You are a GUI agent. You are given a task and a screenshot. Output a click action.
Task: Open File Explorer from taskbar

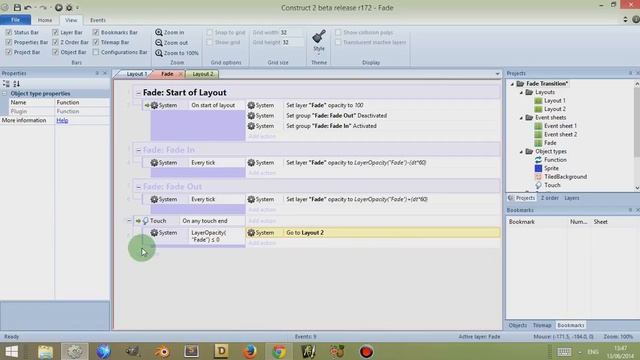coord(45,351)
